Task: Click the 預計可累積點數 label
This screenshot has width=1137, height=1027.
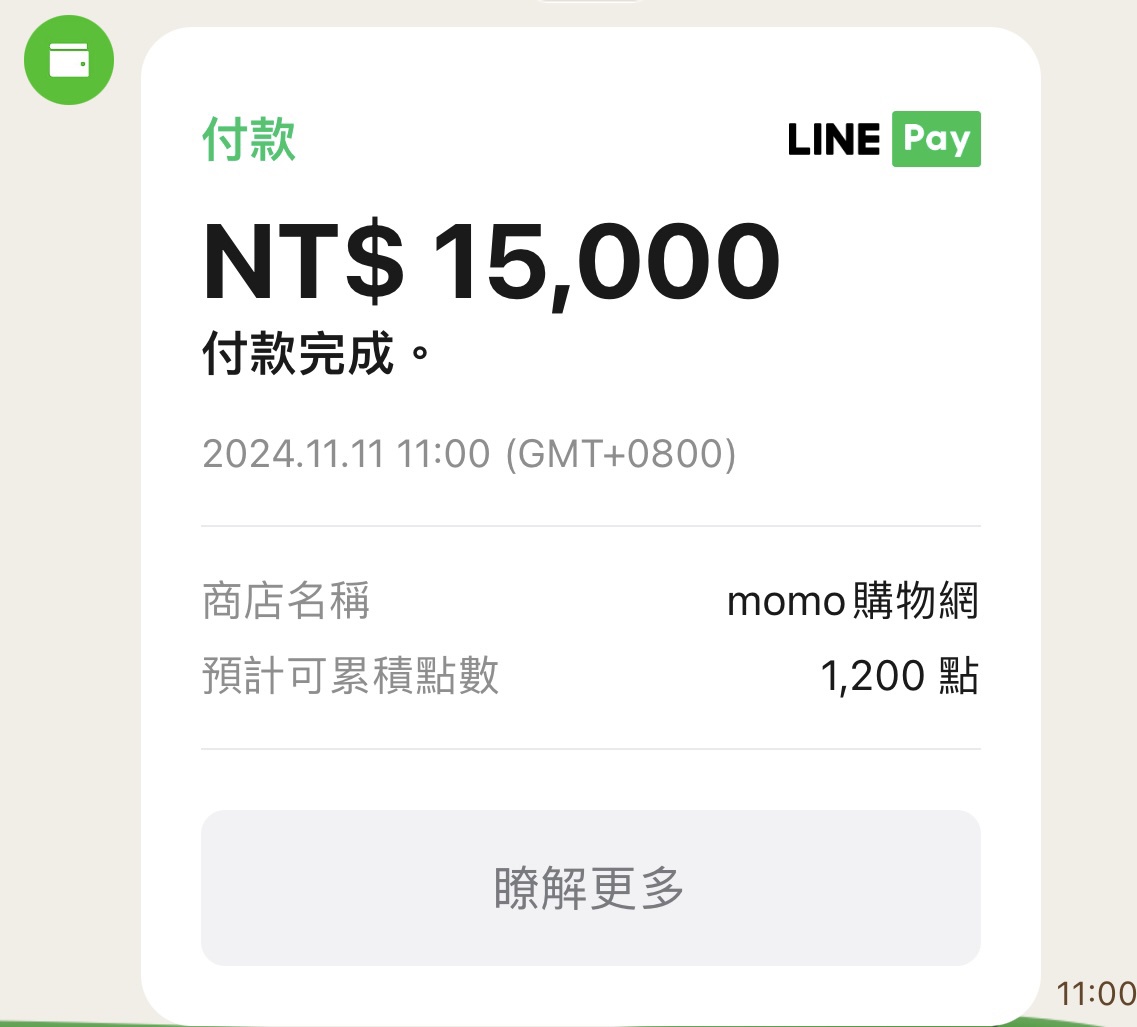Action: pos(350,677)
